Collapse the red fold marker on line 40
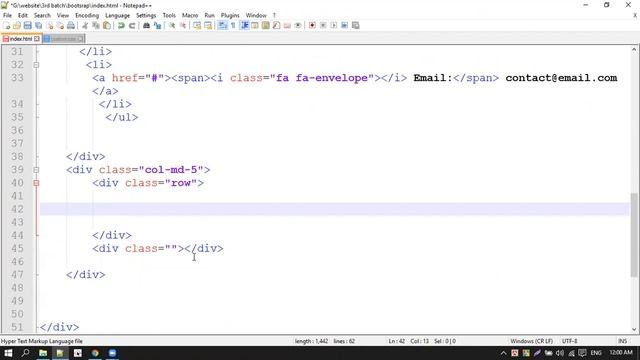Viewport: 640px width, 360px height. [36, 183]
